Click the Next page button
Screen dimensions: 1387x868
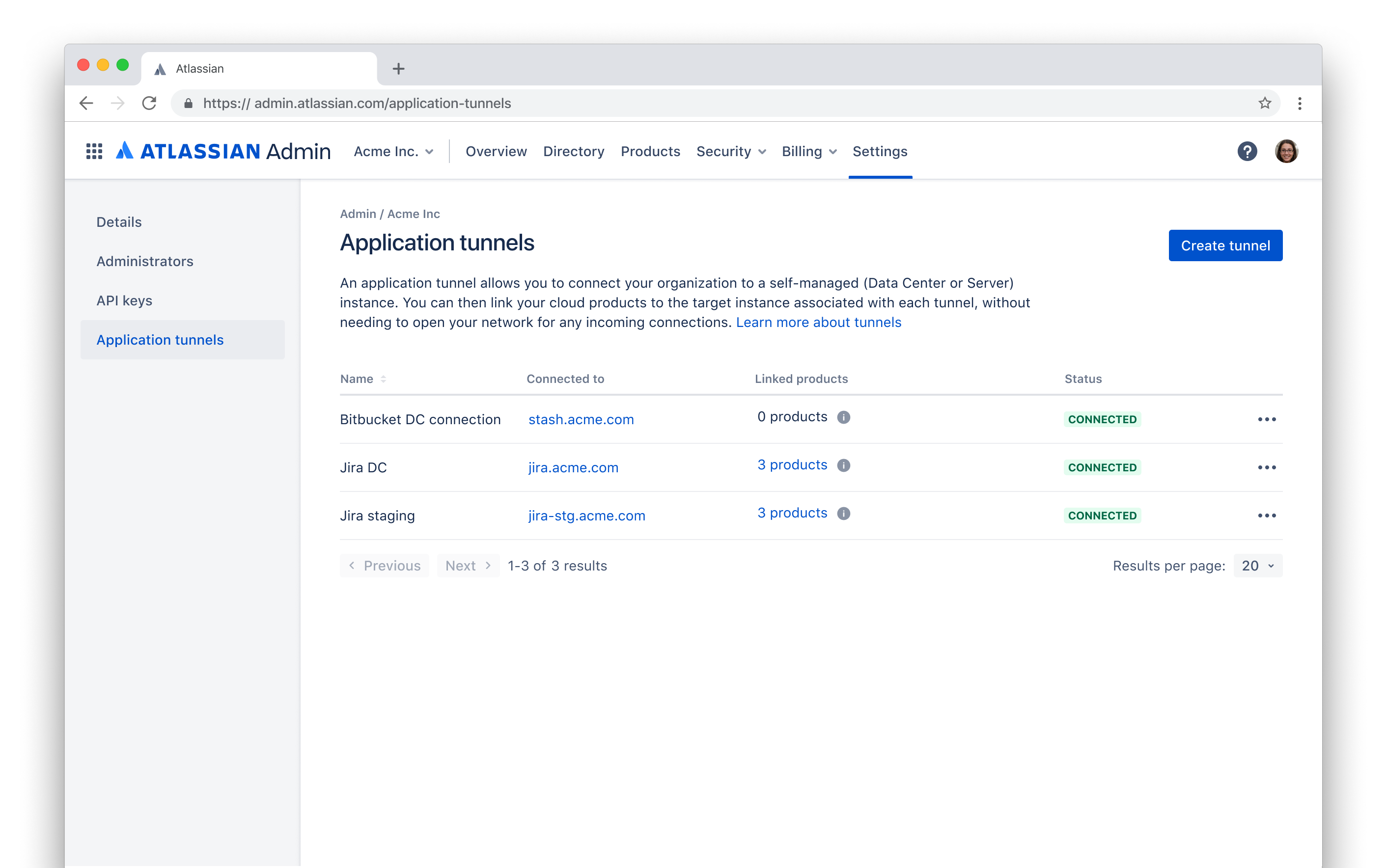coord(468,566)
